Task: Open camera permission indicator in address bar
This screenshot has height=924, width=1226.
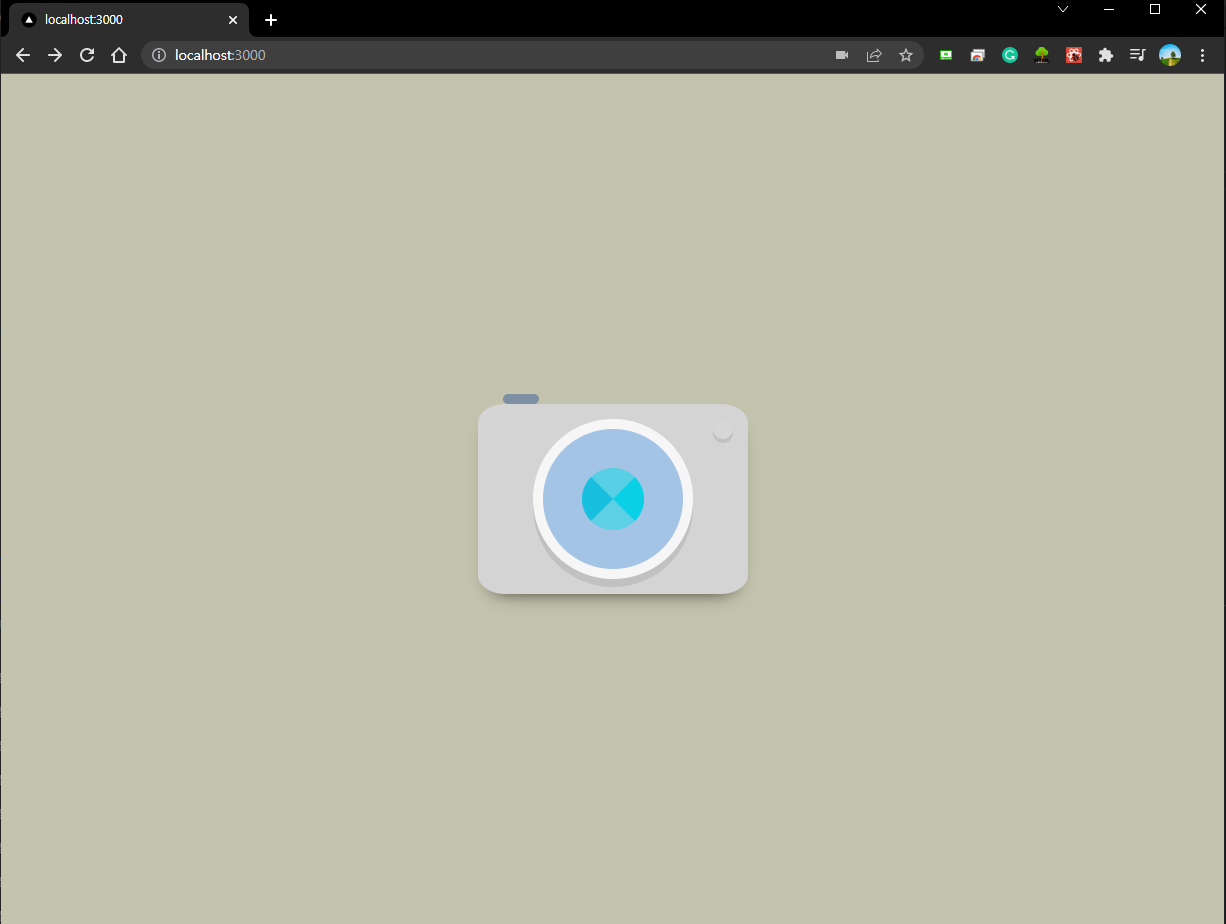Action: (842, 55)
